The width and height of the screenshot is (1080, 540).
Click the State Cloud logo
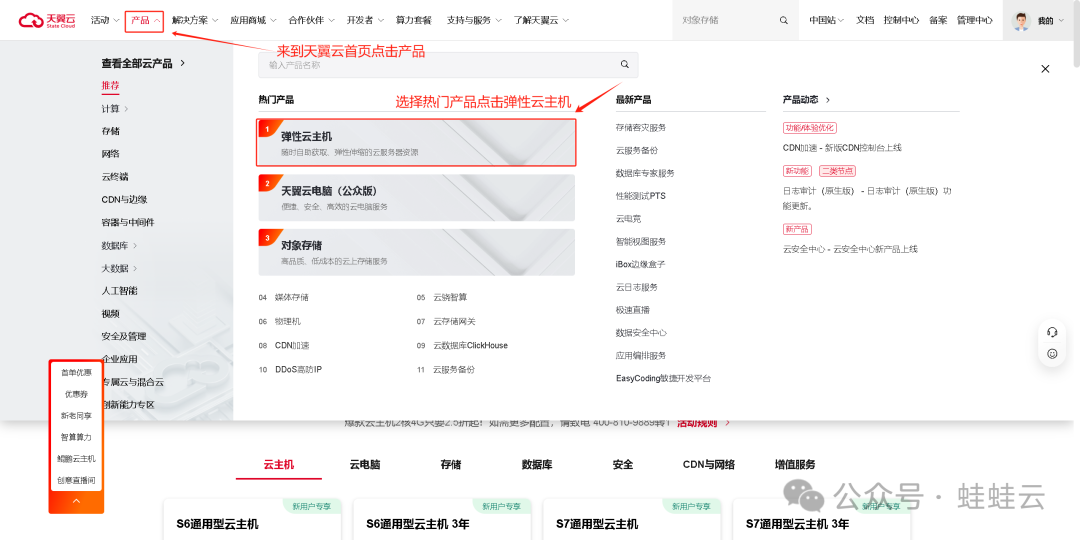pyautogui.click(x=48, y=21)
